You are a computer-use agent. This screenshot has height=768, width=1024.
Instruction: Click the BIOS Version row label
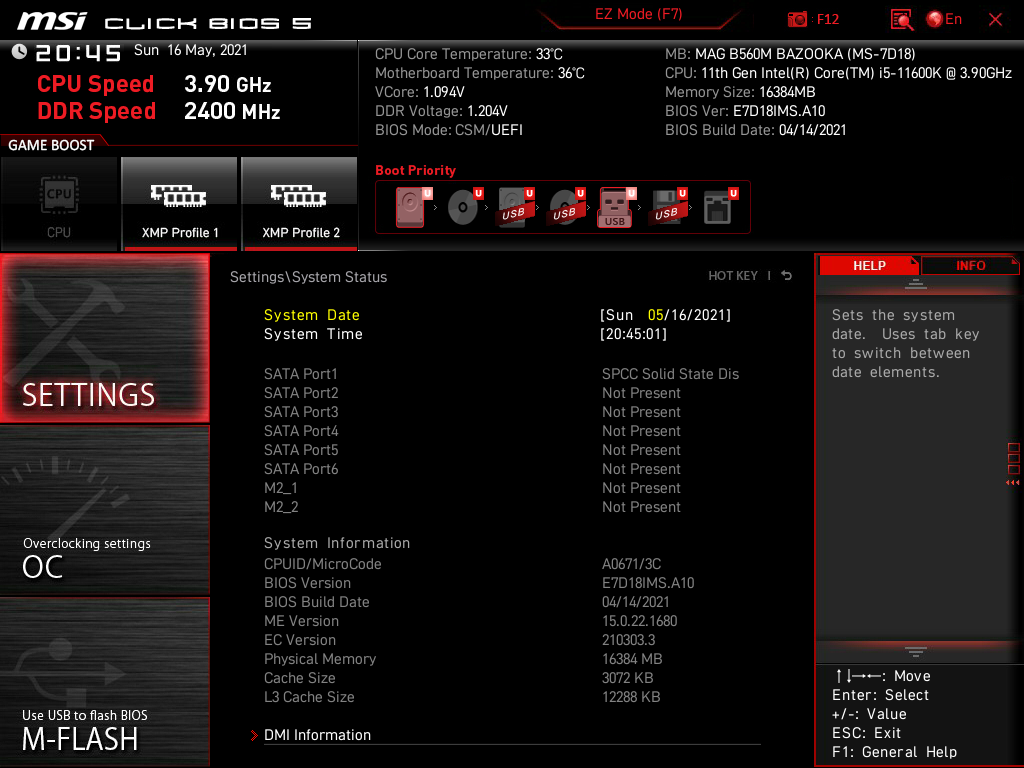pyautogui.click(x=307, y=583)
